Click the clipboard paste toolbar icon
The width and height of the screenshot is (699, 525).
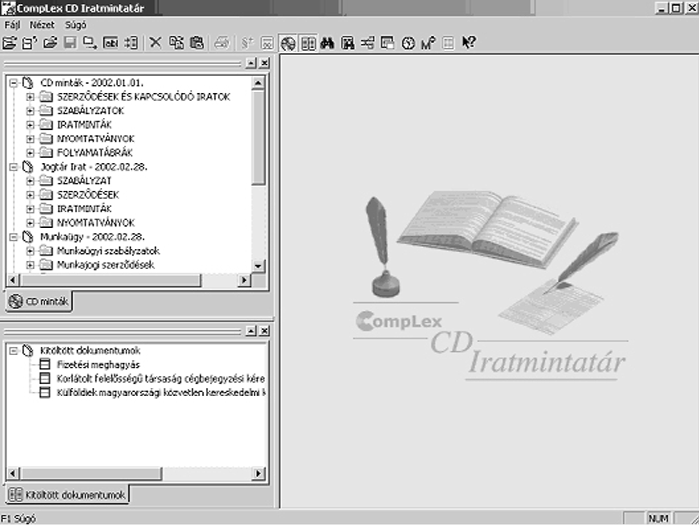(x=197, y=43)
